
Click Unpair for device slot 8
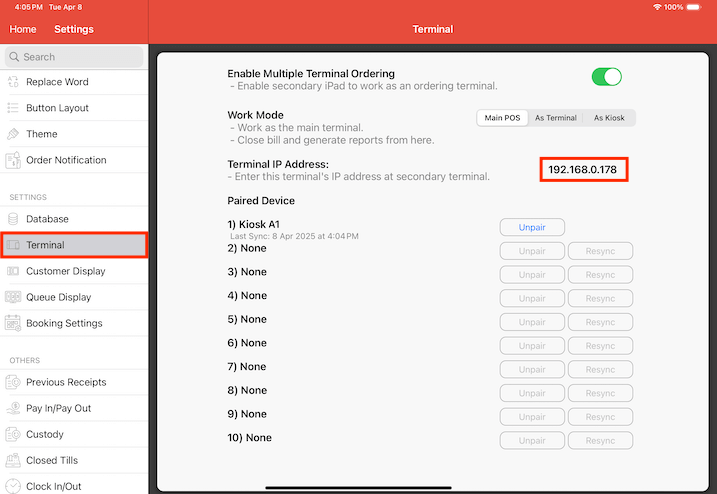(532, 393)
